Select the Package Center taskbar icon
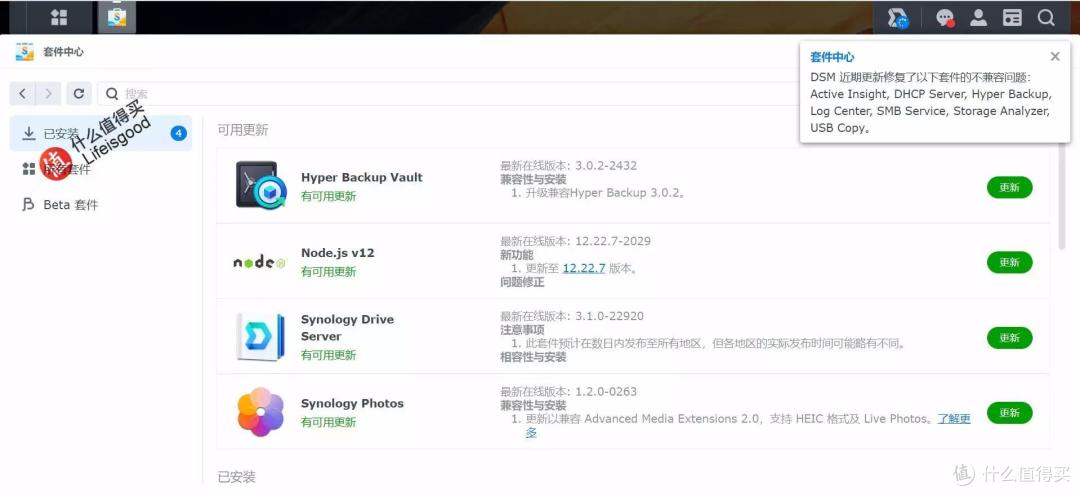Screen dimensions: 1080x496 117,17
